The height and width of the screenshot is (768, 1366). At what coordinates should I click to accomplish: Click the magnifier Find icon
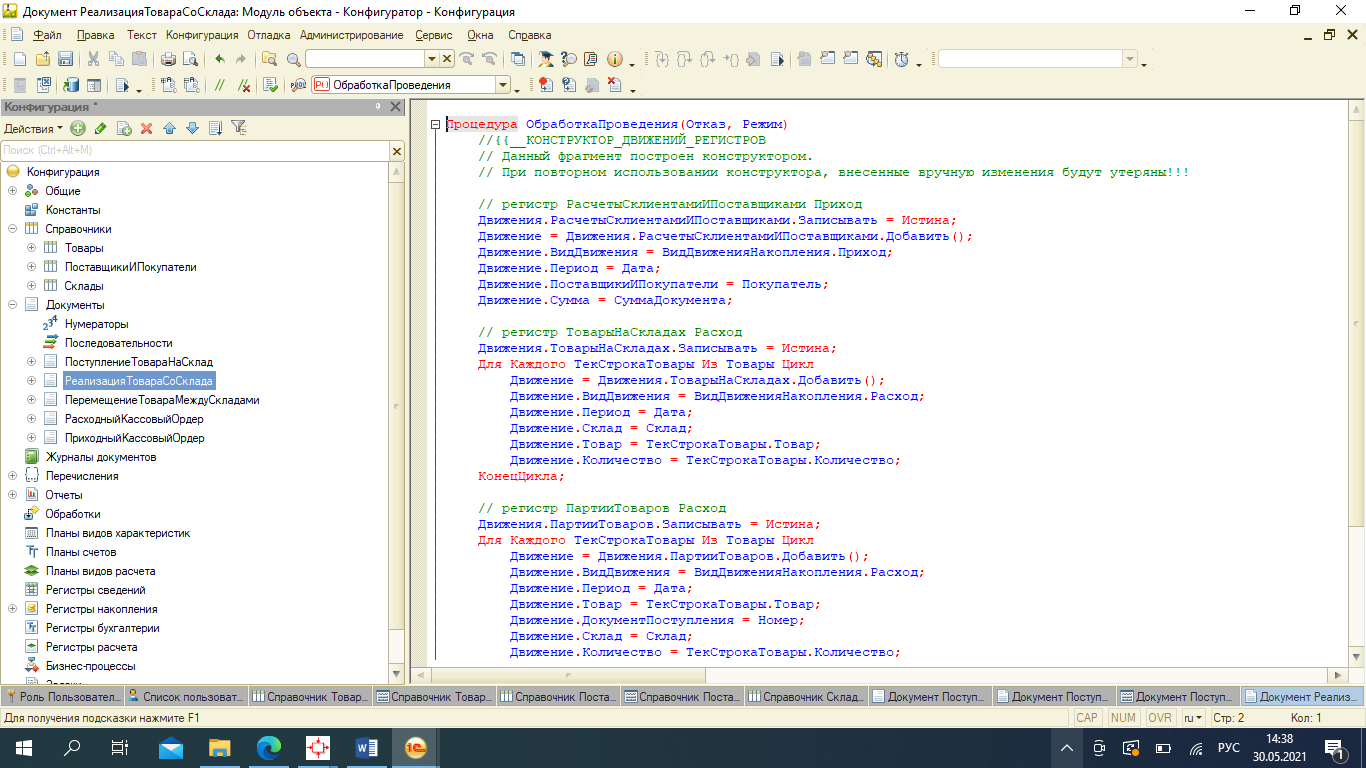(x=293, y=59)
